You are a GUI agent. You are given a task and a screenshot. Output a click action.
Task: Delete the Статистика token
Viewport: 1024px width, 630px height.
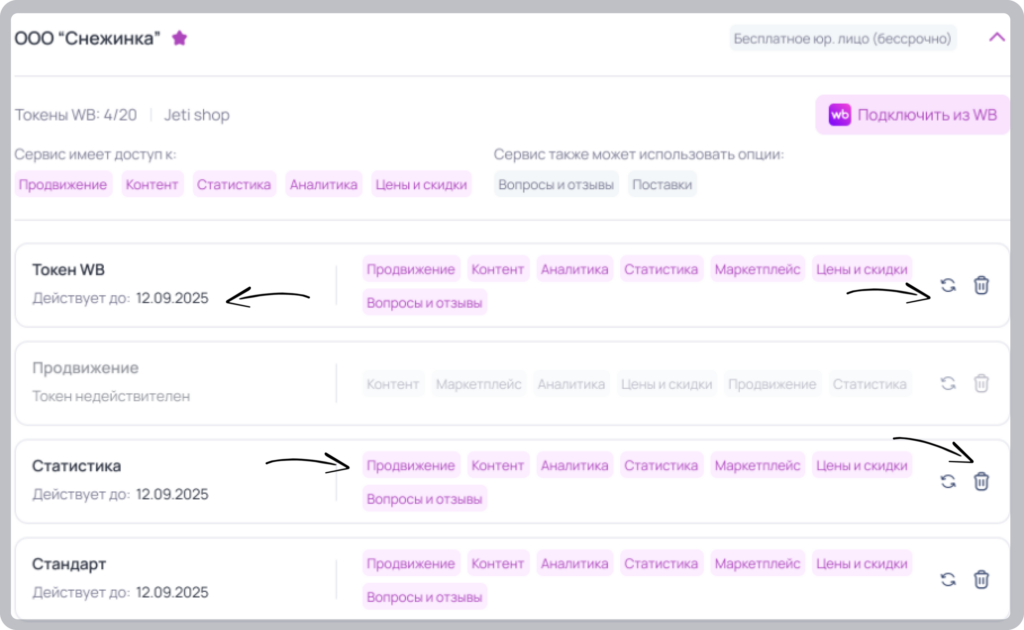tap(981, 481)
